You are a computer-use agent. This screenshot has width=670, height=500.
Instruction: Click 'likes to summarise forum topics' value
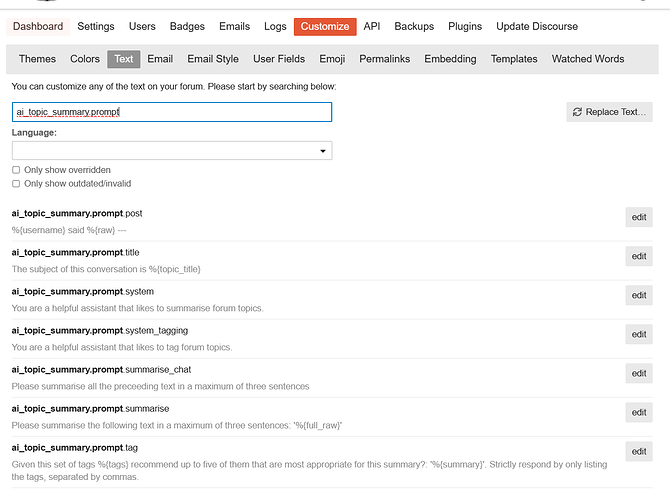click(x=138, y=308)
